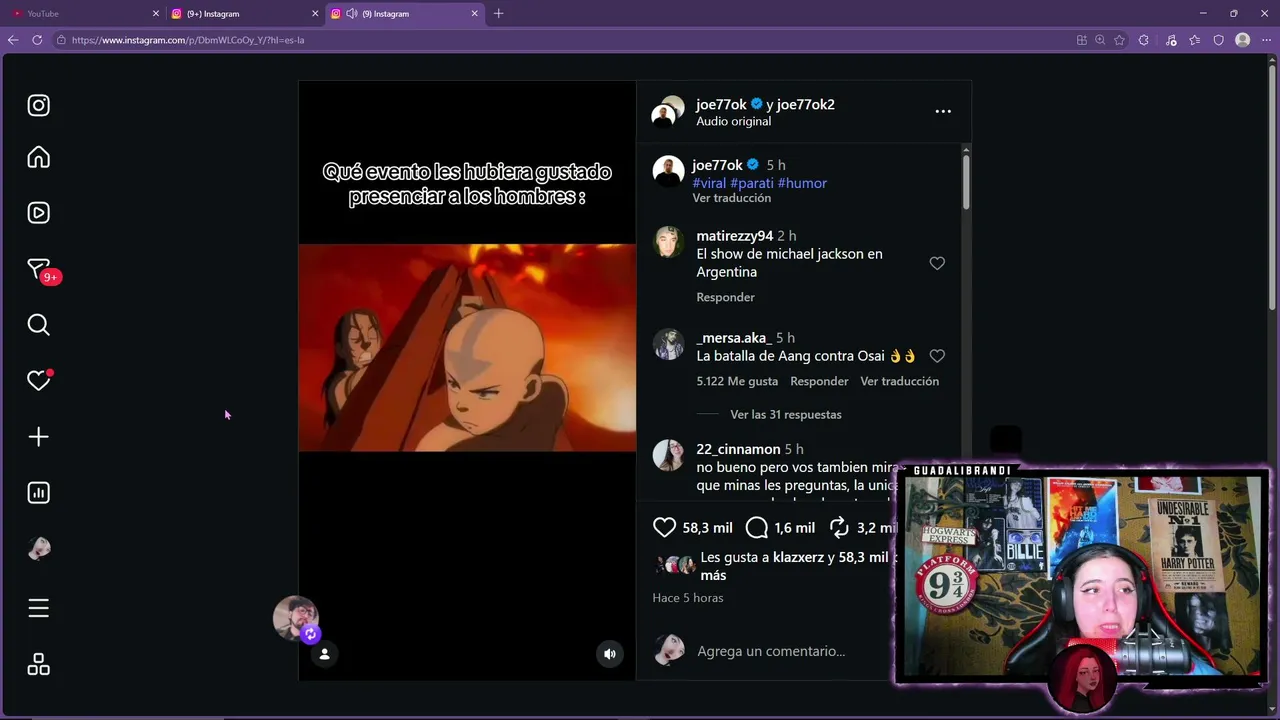Open your profile from sidebar avatar
Screen dimensions: 1280x720
[38, 548]
